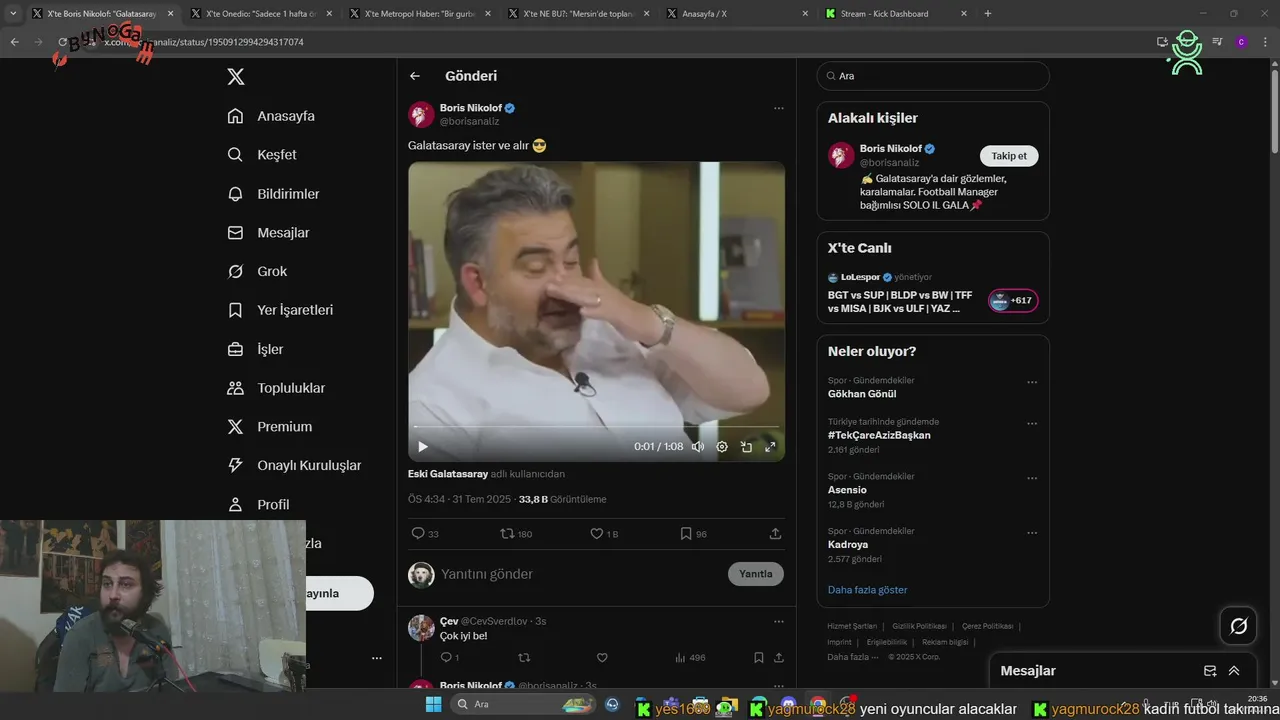
Task: Open the Windows Start menu
Action: [x=433, y=704]
